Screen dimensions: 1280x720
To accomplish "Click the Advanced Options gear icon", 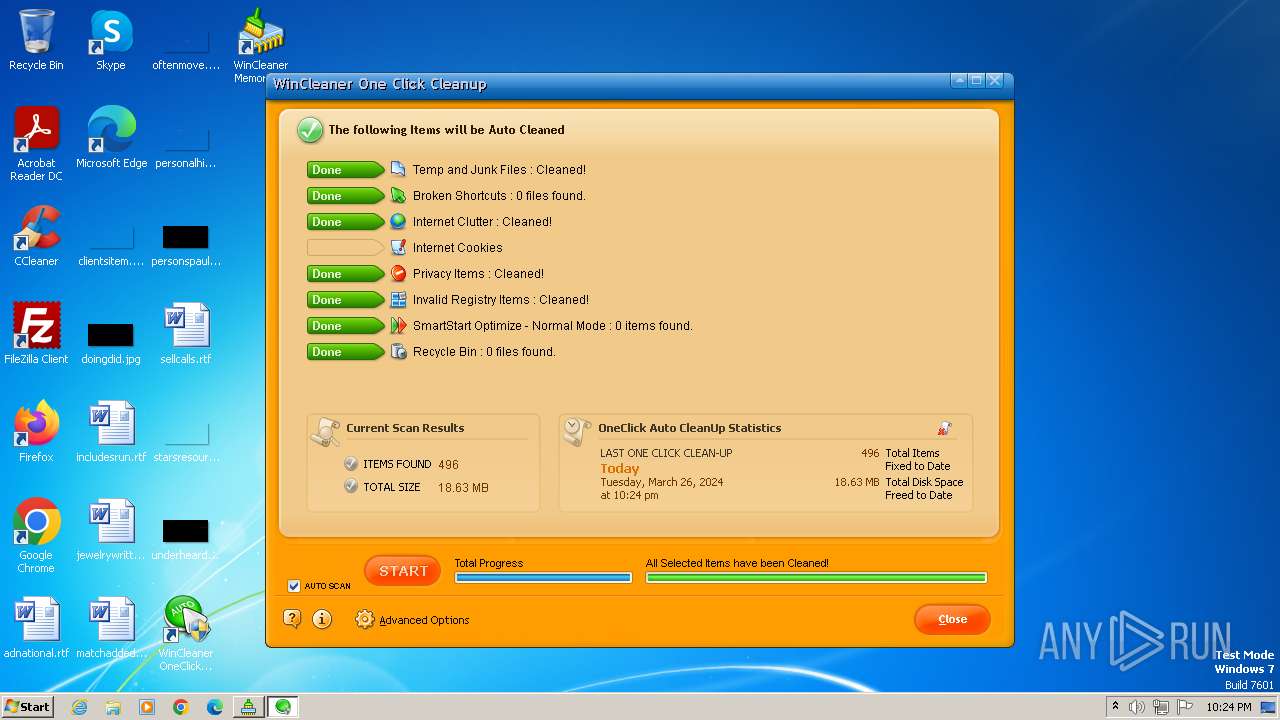I will point(365,619).
